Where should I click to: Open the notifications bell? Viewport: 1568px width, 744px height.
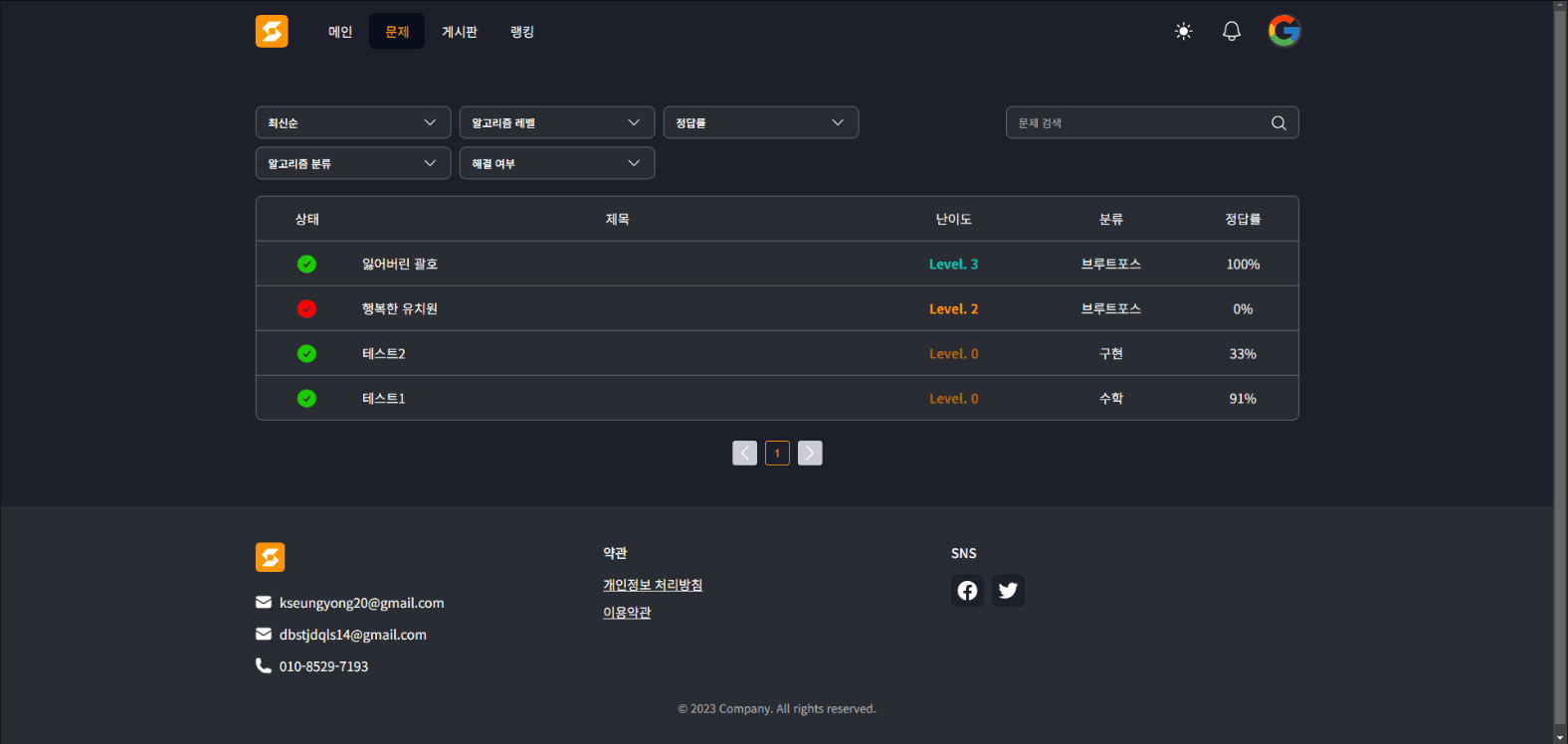(1231, 32)
